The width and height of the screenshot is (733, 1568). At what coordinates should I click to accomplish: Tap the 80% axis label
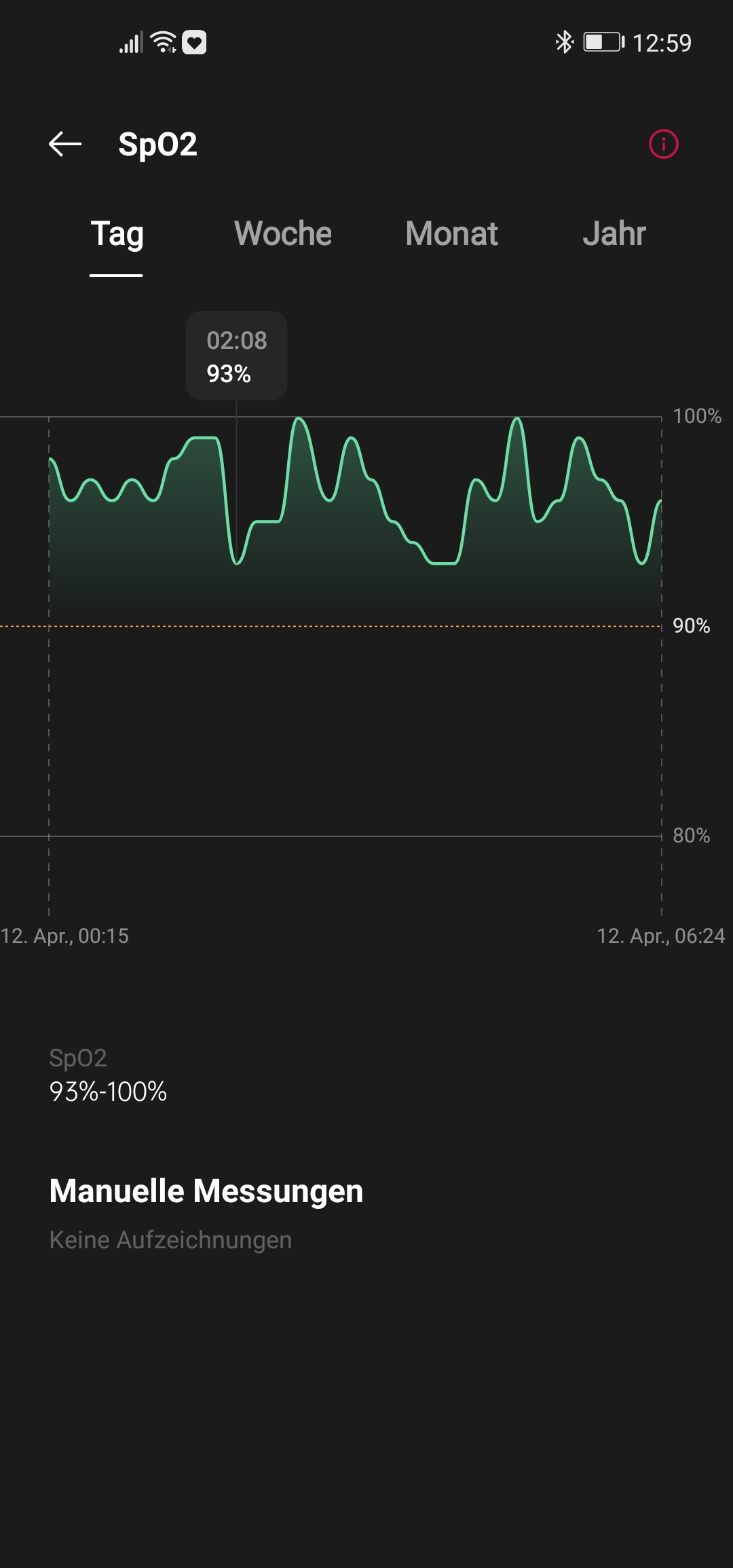691,836
